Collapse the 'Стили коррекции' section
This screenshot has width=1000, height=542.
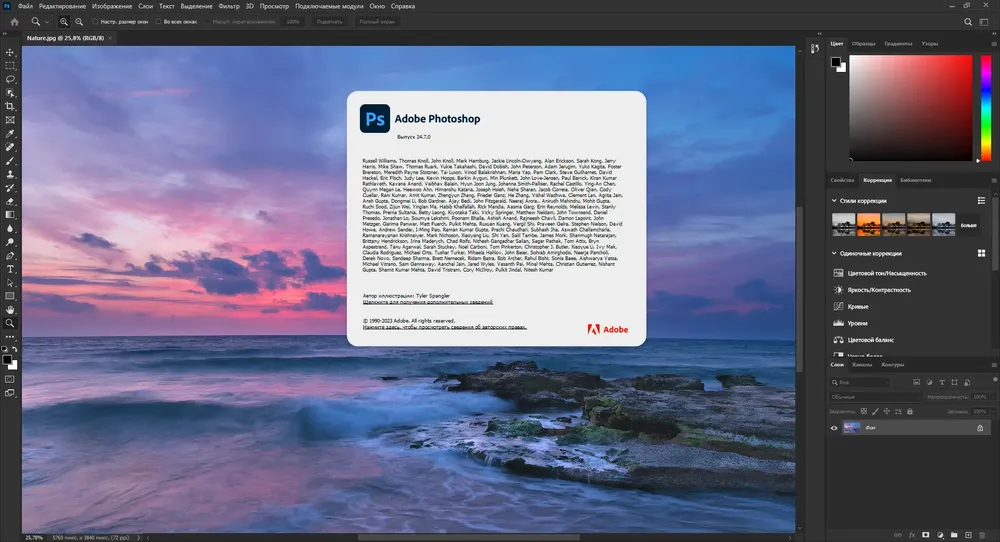[x=834, y=200]
